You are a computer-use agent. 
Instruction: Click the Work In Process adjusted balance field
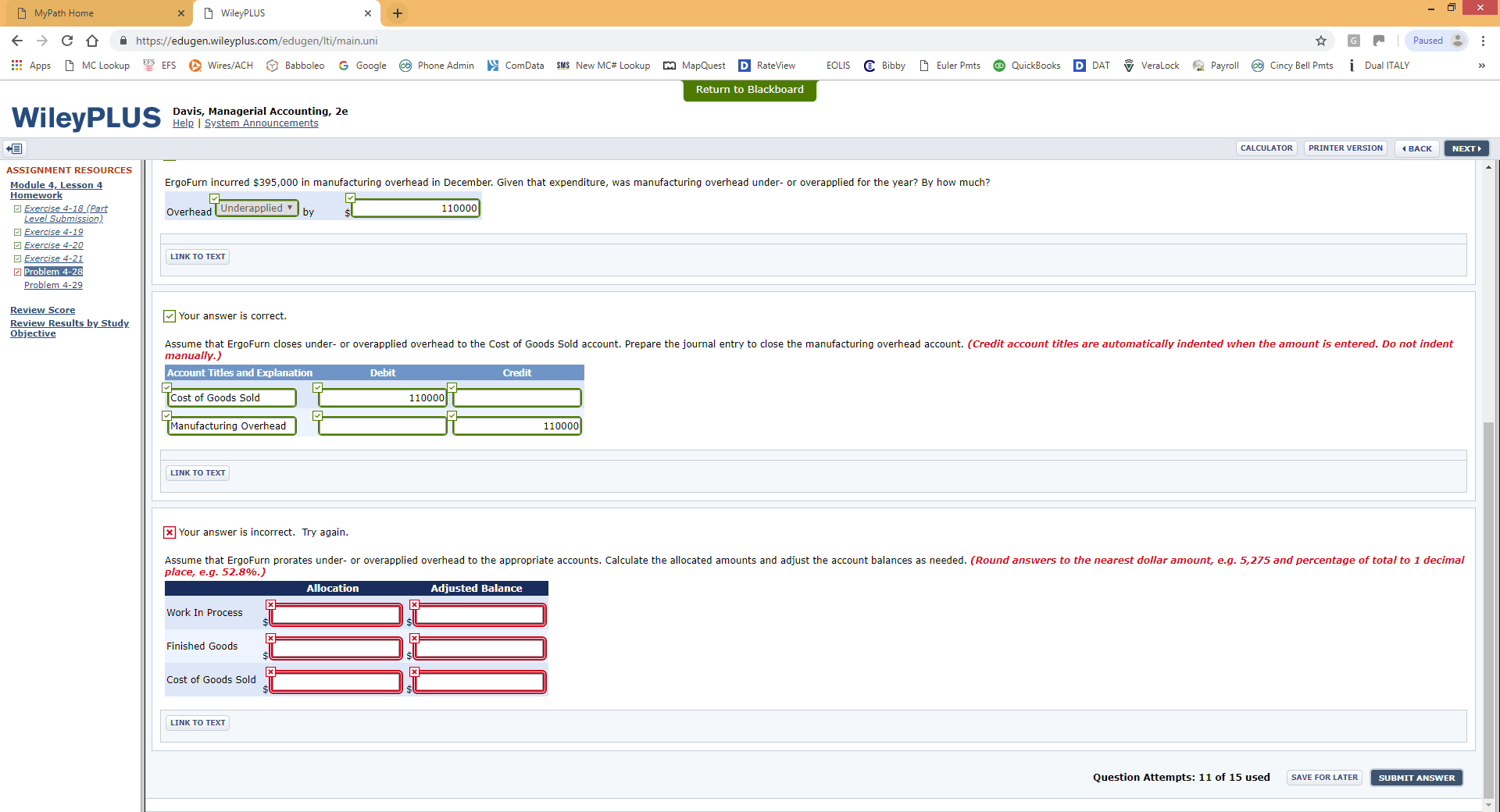480,615
